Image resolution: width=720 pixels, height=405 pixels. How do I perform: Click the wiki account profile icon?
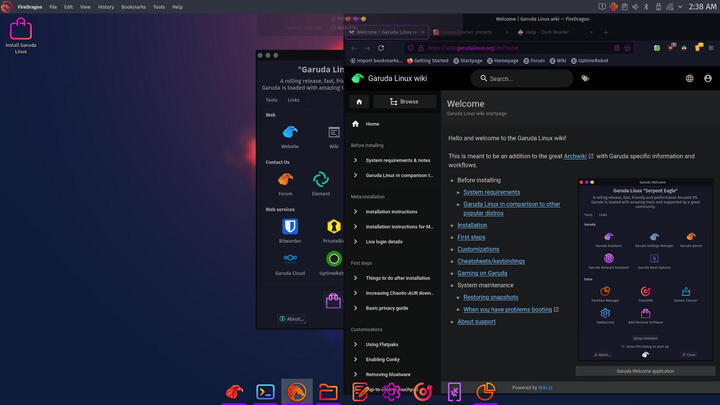708,79
